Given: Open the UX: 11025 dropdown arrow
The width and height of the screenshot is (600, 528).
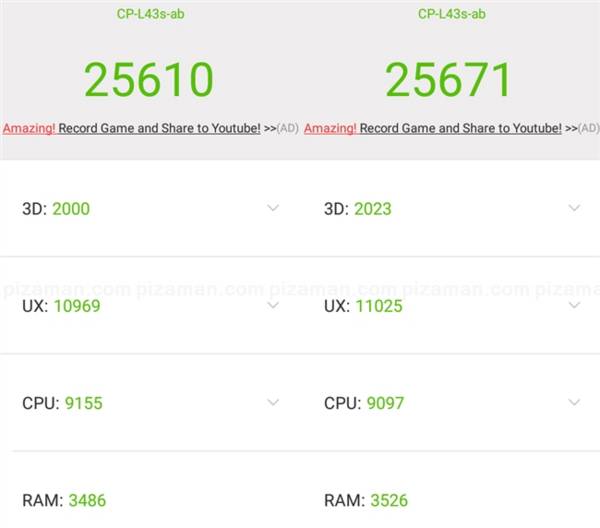Looking at the screenshot, I should coord(574,305).
